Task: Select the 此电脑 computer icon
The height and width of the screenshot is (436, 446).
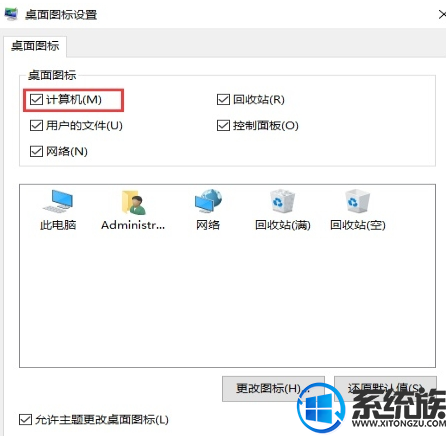Action: tap(58, 201)
